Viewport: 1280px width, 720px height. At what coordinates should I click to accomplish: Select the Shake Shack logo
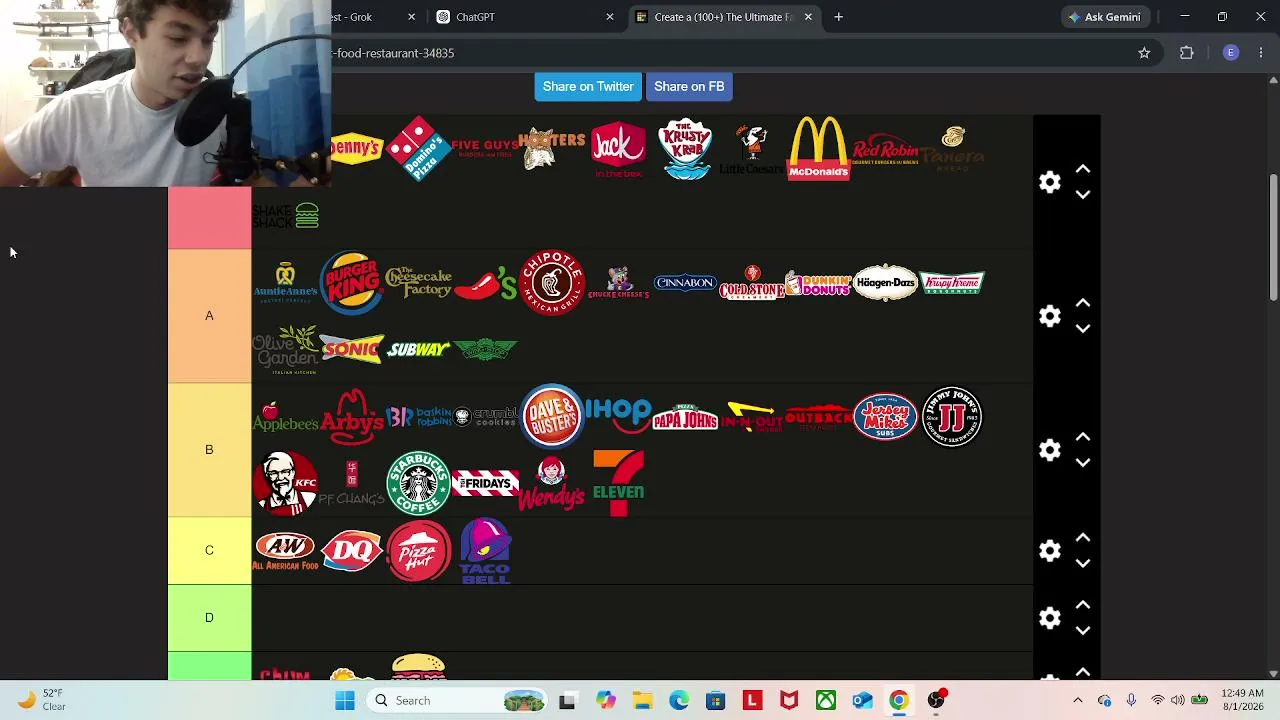[285, 215]
